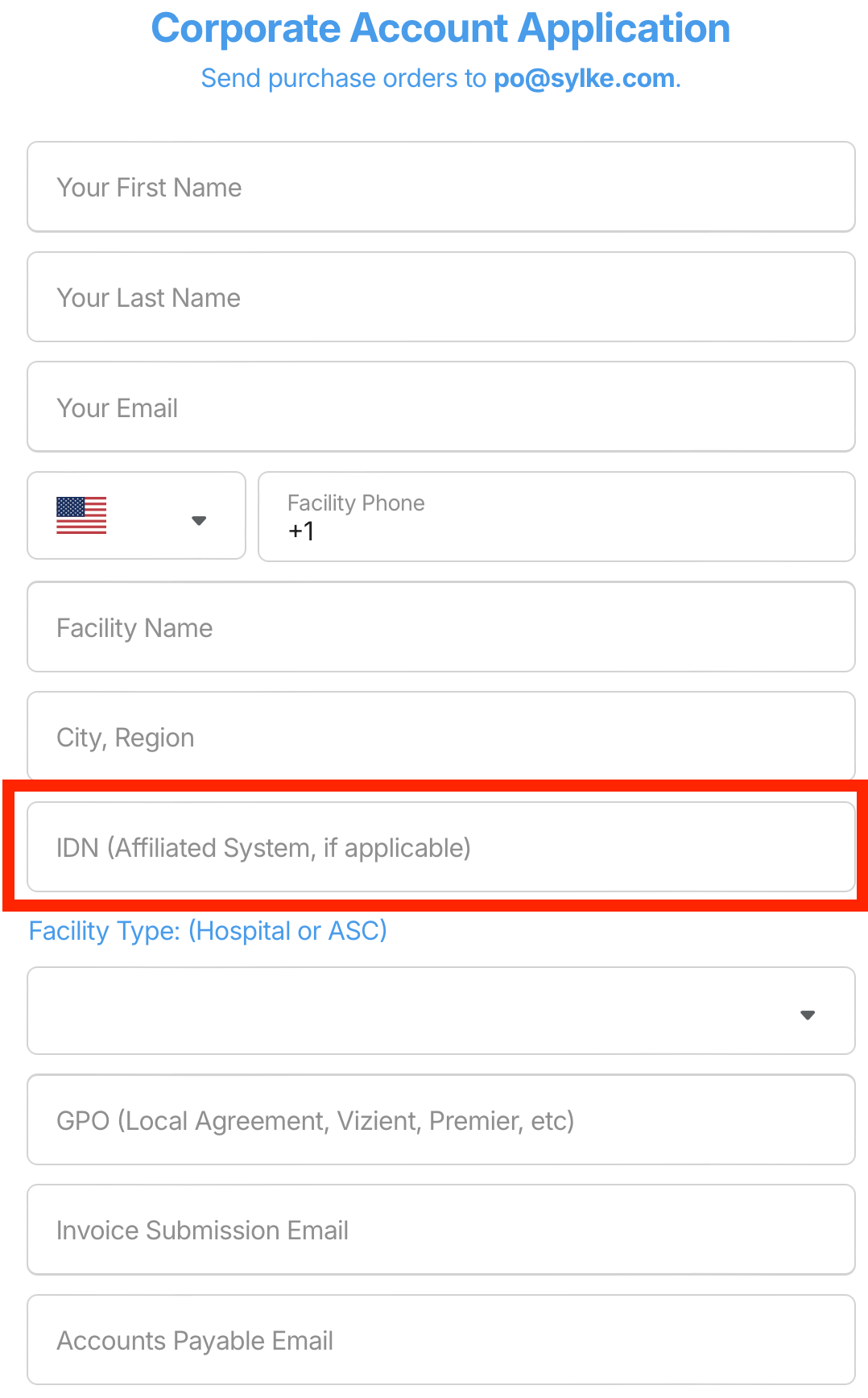The height and width of the screenshot is (1398, 868).
Task: Expand the Facility Type dropdown
Action: pos(441,1011)
